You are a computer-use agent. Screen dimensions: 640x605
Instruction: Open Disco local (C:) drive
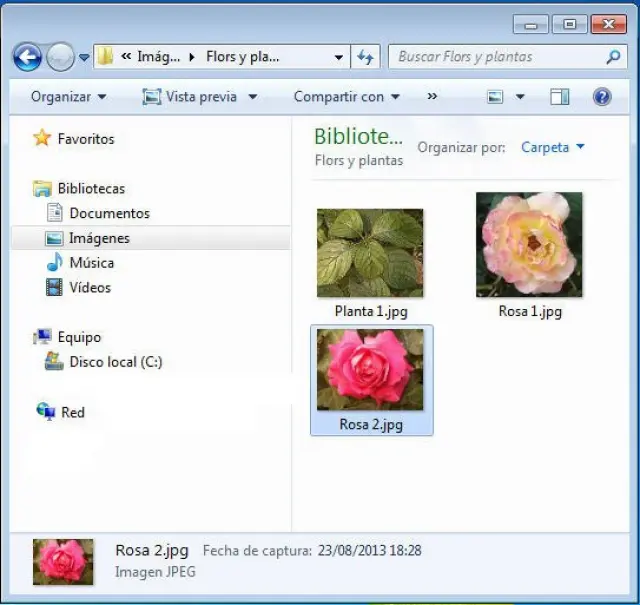[115, 362]
